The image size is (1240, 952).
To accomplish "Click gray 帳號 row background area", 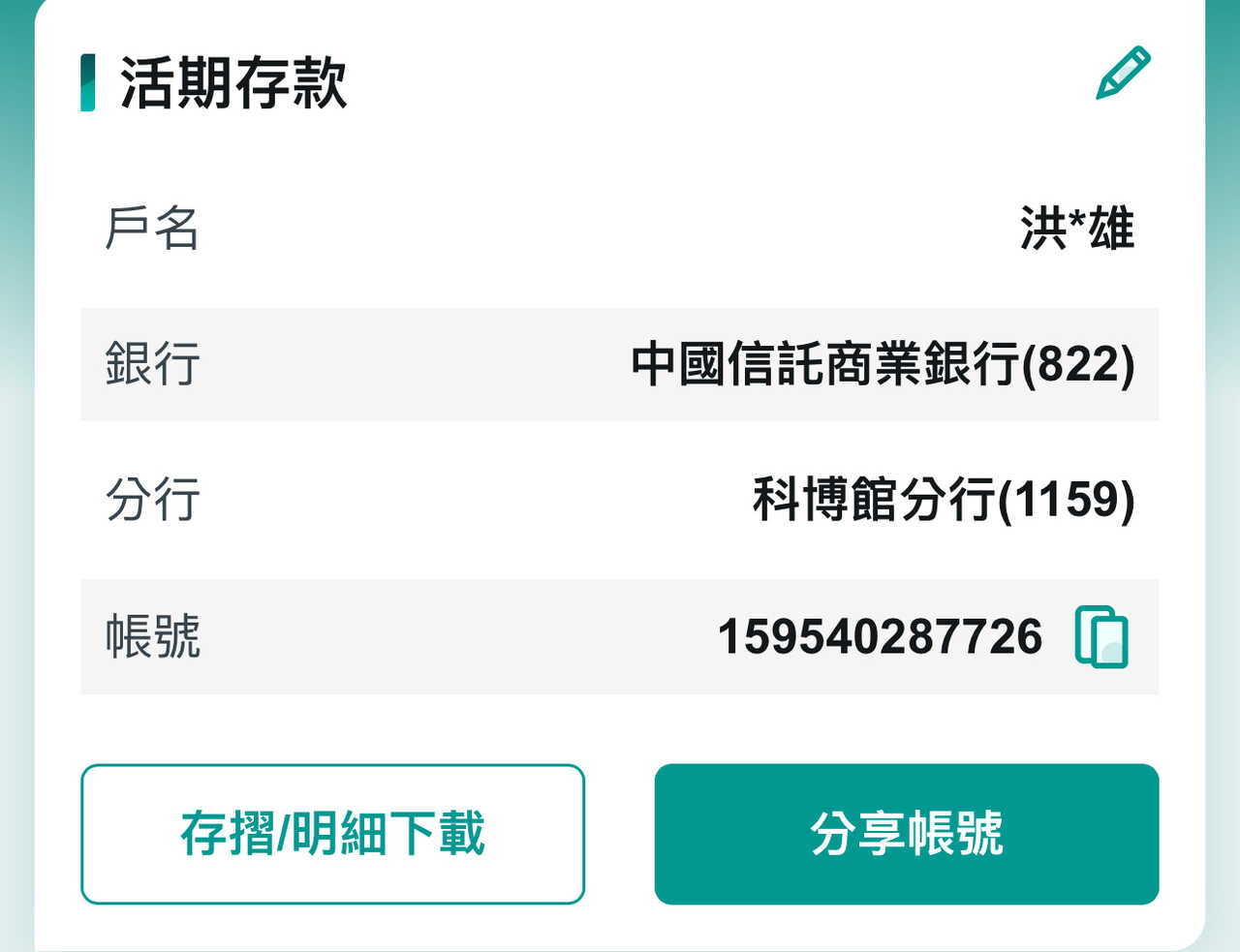I will (436, 636).
